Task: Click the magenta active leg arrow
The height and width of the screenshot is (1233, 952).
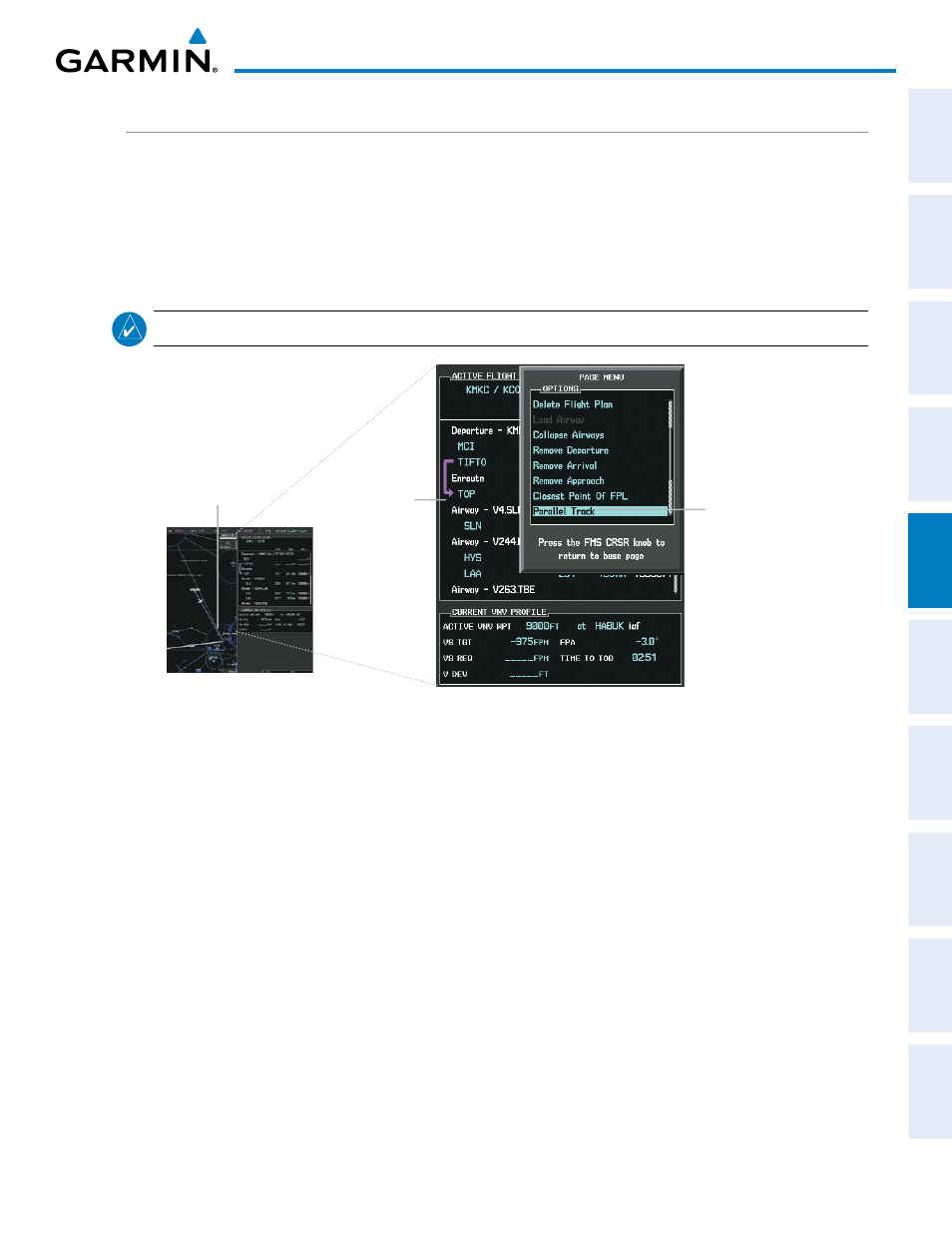Action: click(448, 478)
